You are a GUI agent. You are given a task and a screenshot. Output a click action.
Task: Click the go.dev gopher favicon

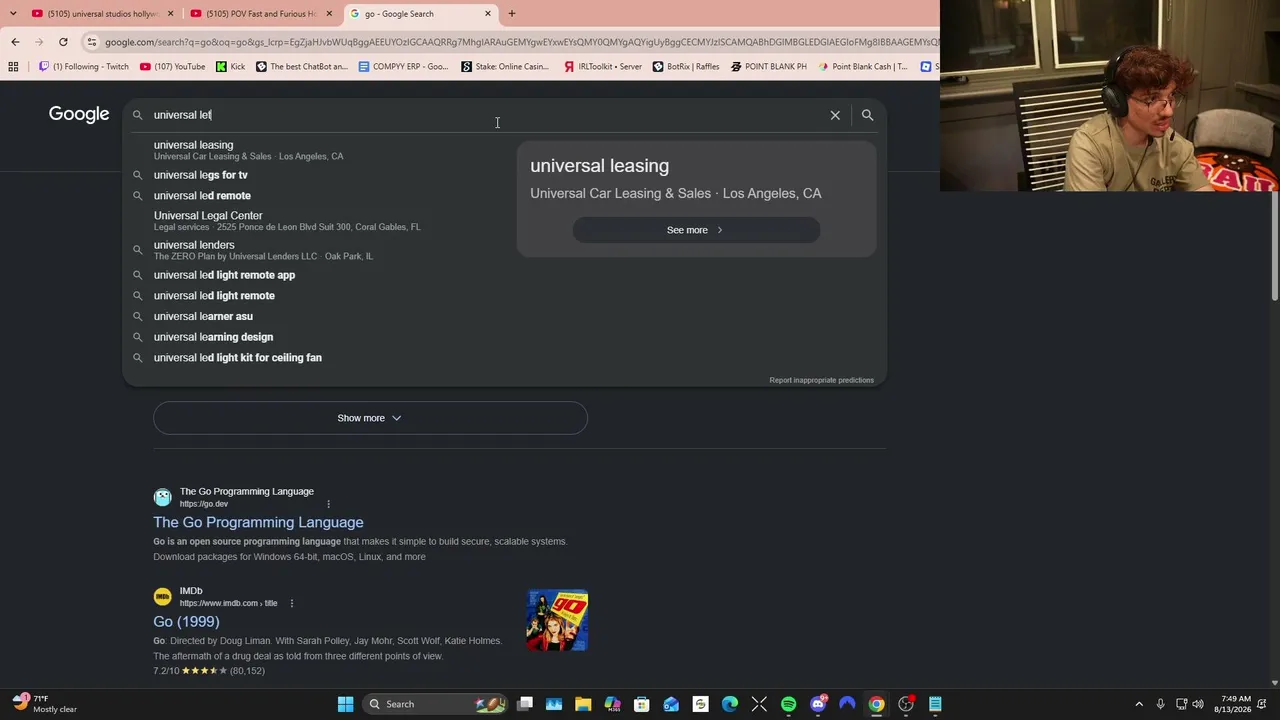tap(162, 497)
